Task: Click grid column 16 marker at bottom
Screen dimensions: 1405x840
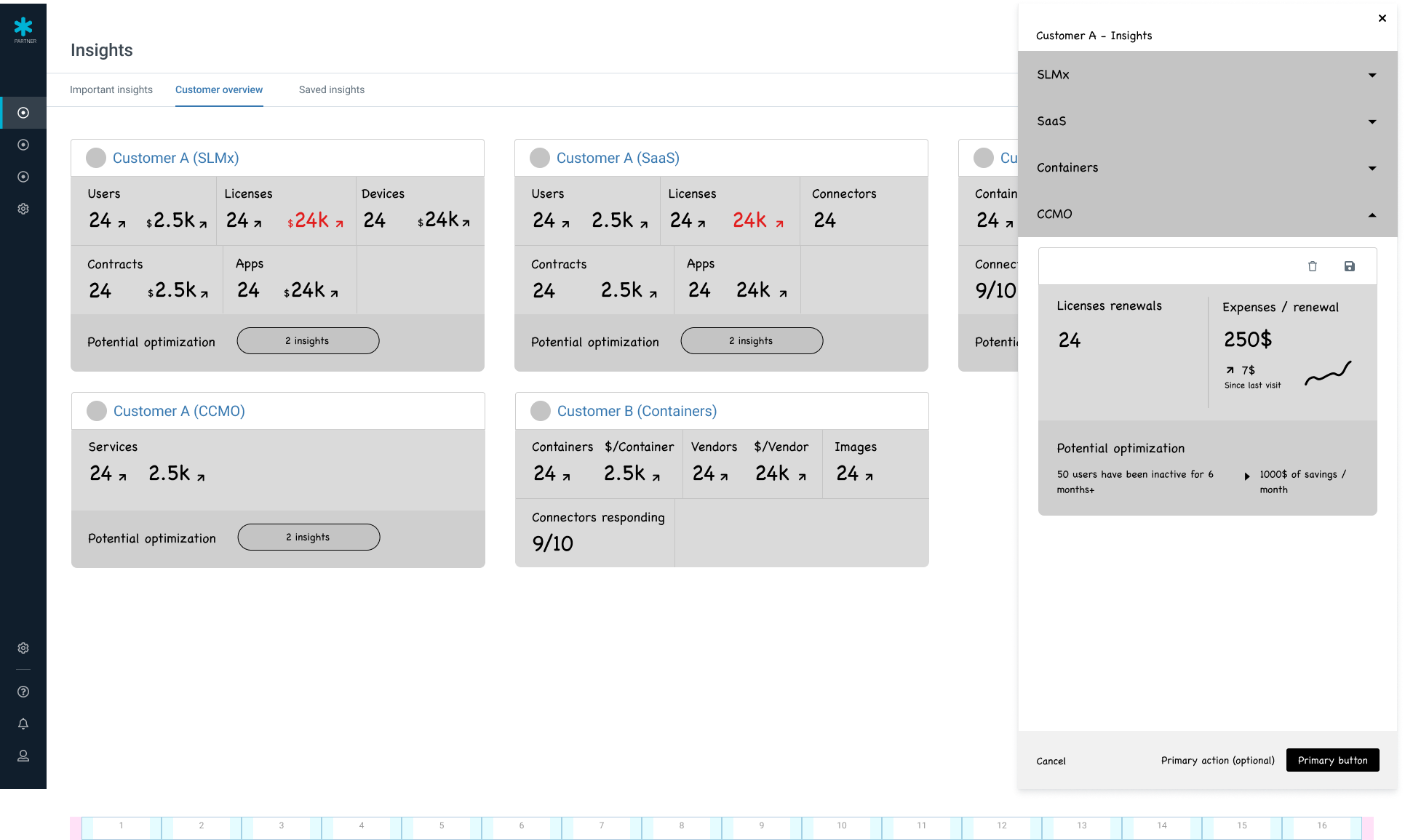Action: 1322,828
